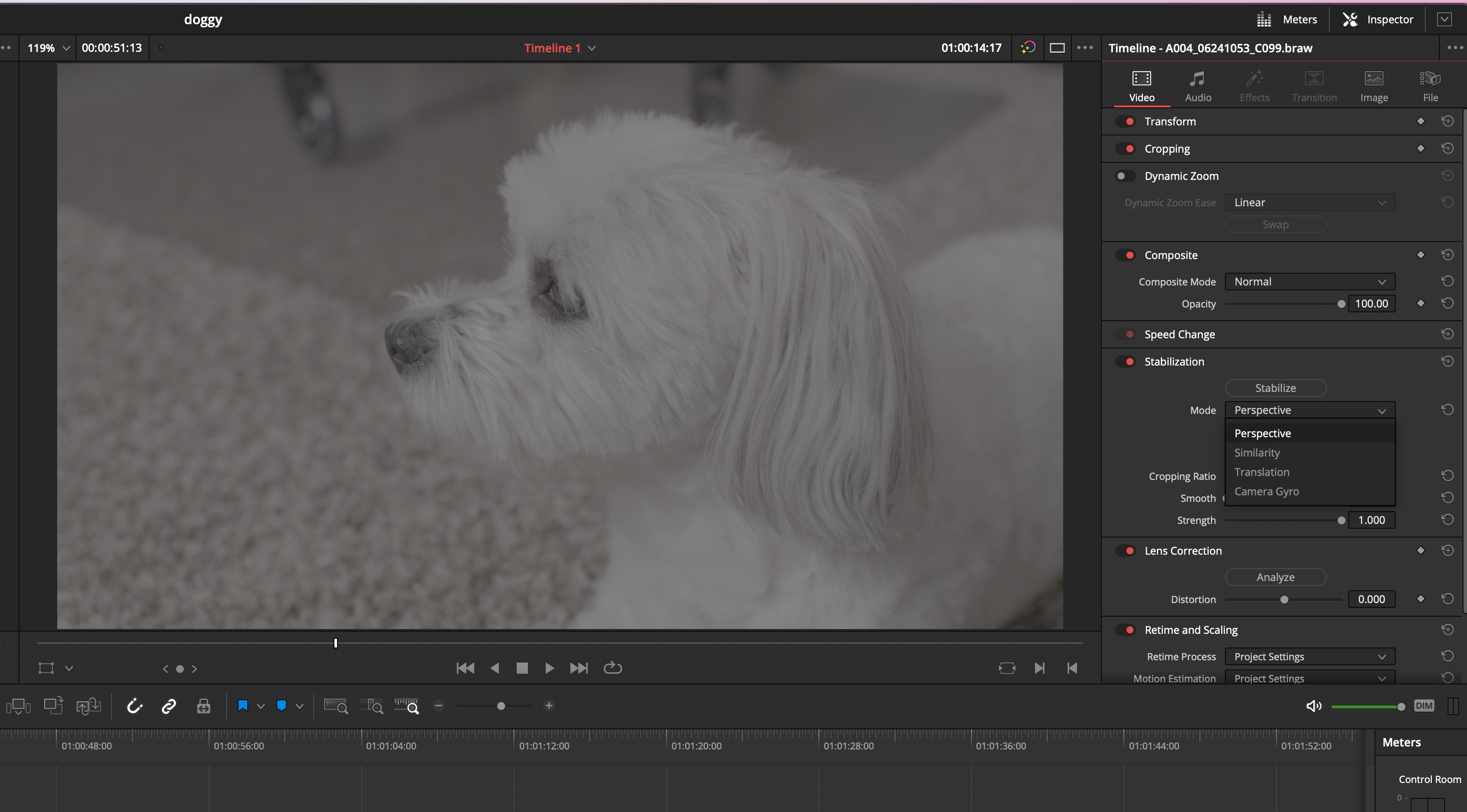
Task: Reset the Stabilization section
Action: [x=1447, y=361]
